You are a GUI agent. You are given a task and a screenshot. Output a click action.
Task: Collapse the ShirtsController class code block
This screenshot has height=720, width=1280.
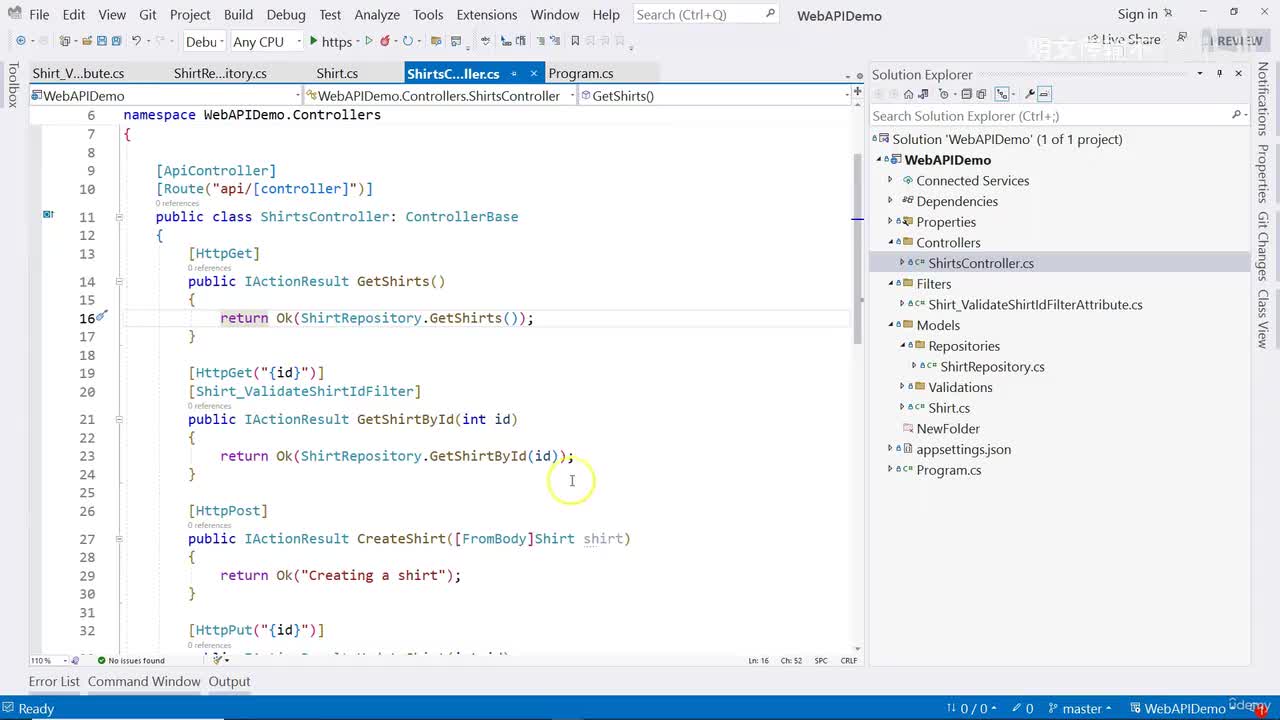(x=119, y=217)
